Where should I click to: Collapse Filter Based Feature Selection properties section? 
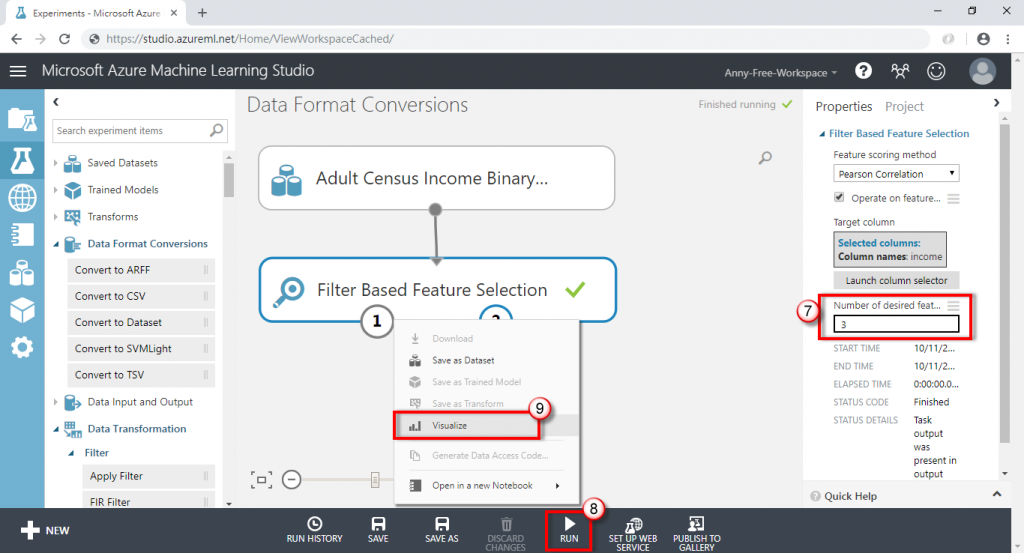point(822,134)
